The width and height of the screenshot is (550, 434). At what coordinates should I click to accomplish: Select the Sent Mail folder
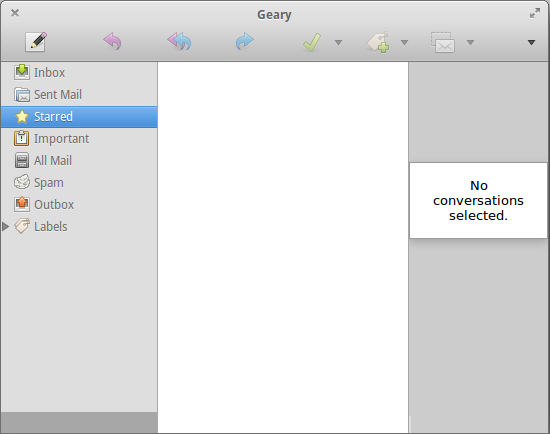[x=79, y=95]
